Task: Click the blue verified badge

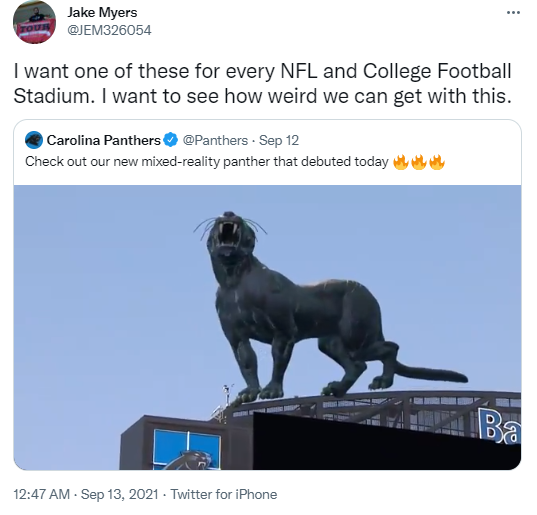Action: coord(171,140)
